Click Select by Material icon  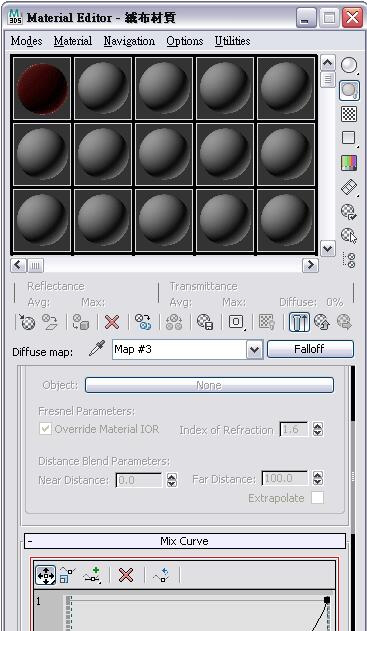tap(349, 236)
